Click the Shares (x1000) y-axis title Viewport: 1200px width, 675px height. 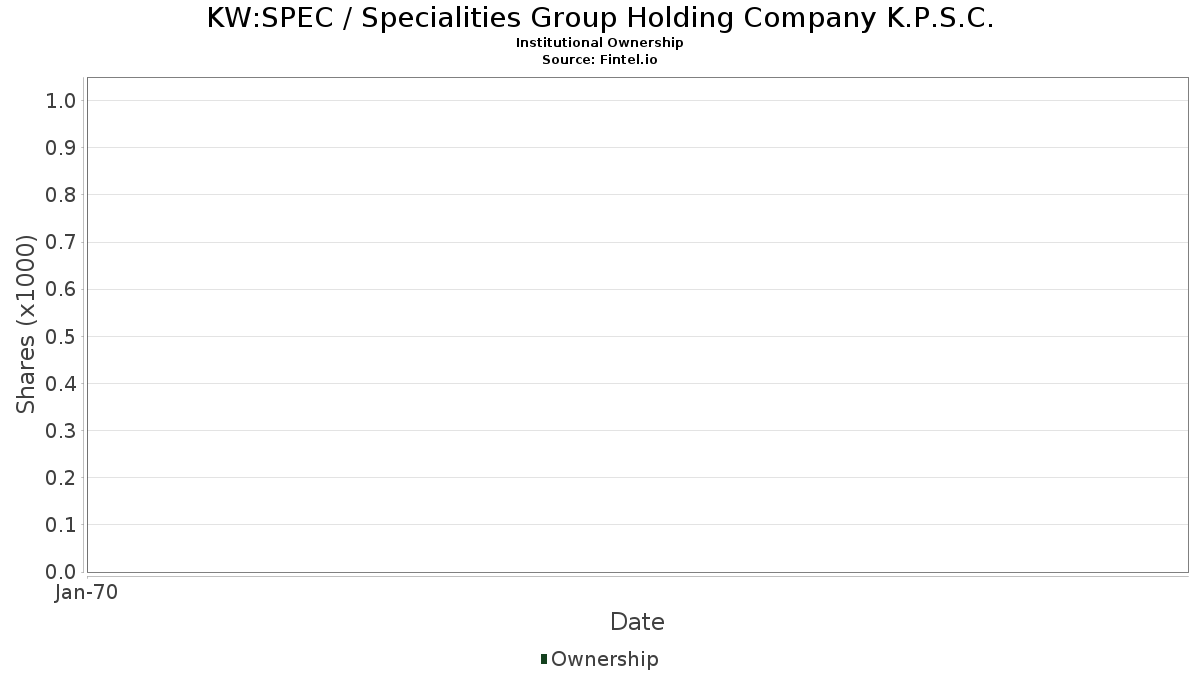tap(26, 324)
